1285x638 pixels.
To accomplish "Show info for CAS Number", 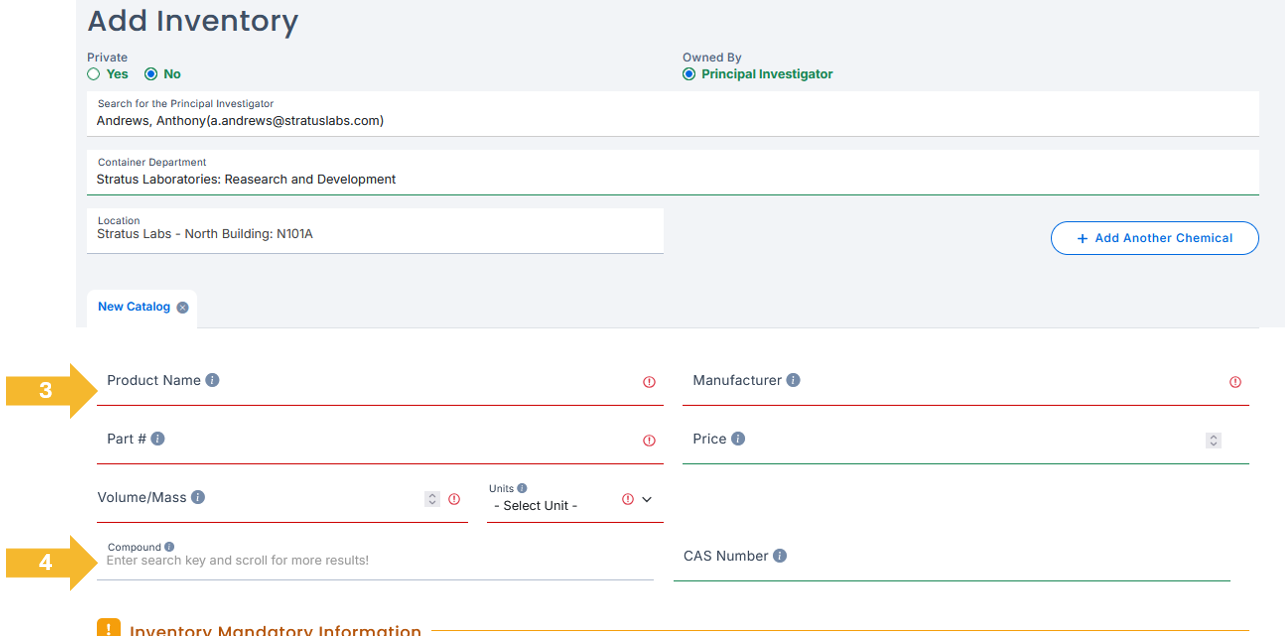I will pyautogui.click(x=780, y=555).
